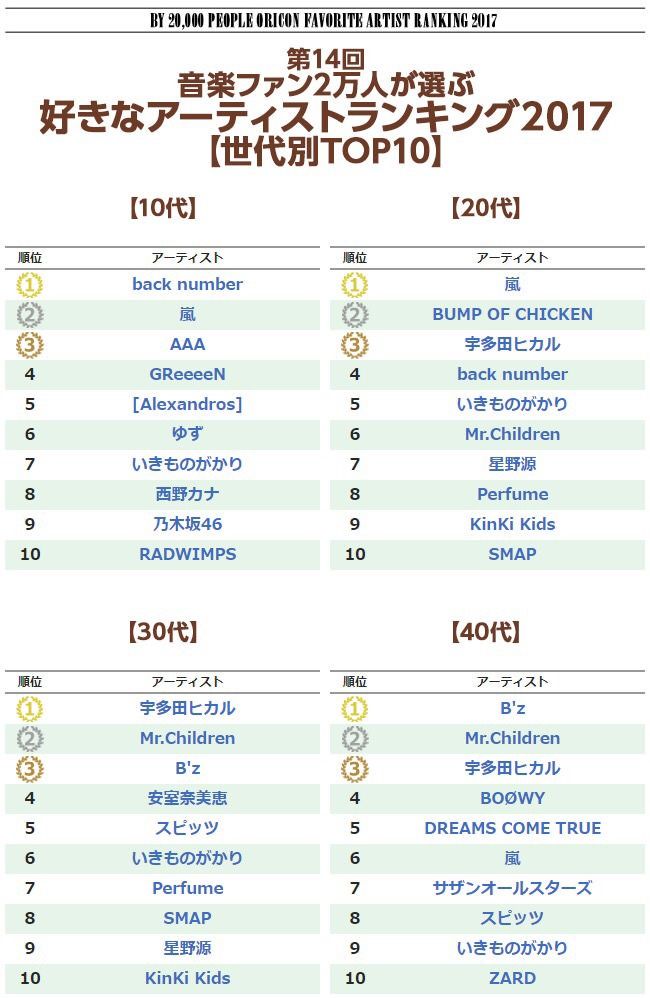This screenshot has width=650, height=998.
Task: Click the サザンオールスターズ link
Action: [512, 888]
